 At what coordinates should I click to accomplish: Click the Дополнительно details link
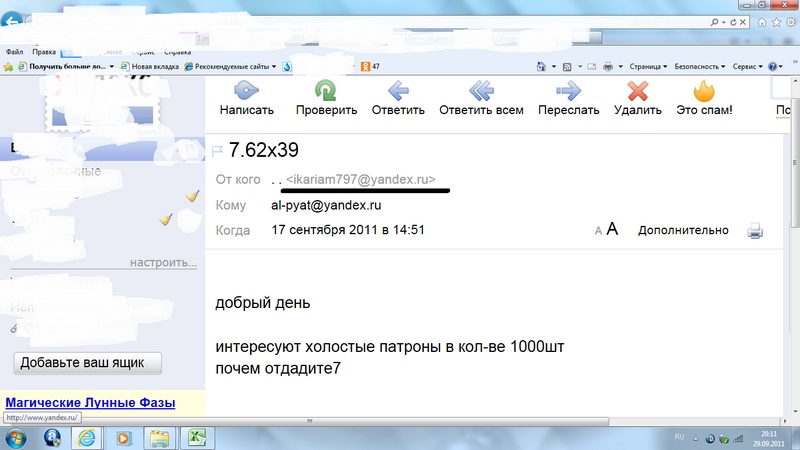pos(683,230)
